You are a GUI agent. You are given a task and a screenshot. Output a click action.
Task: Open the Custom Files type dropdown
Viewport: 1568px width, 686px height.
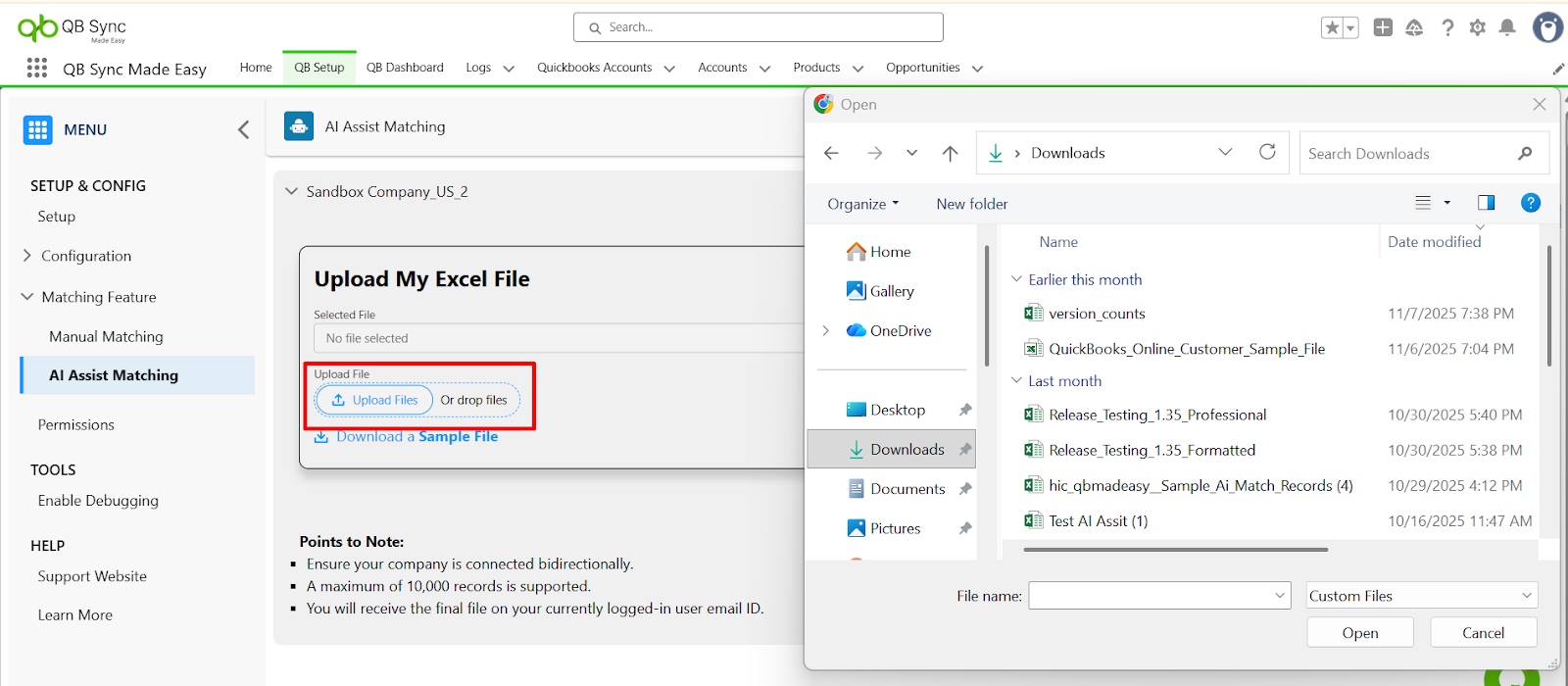click(x=1422, y=596)
